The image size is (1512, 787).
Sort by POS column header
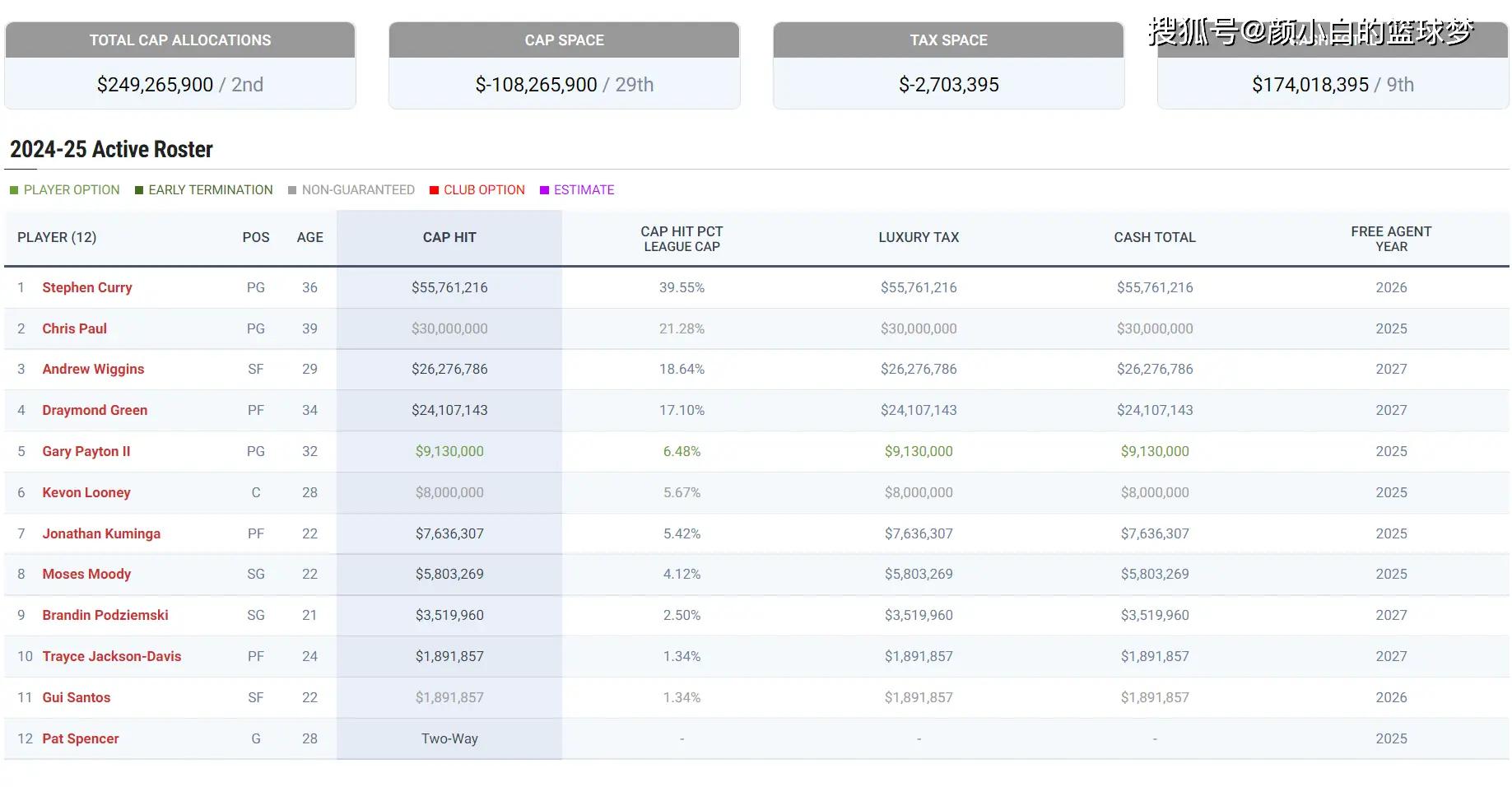coord(256,237)
